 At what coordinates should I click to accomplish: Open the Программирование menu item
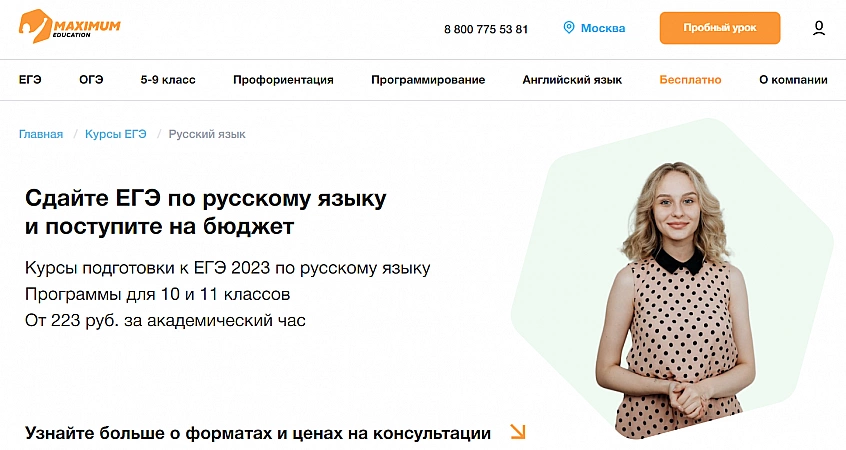(428, 80)
